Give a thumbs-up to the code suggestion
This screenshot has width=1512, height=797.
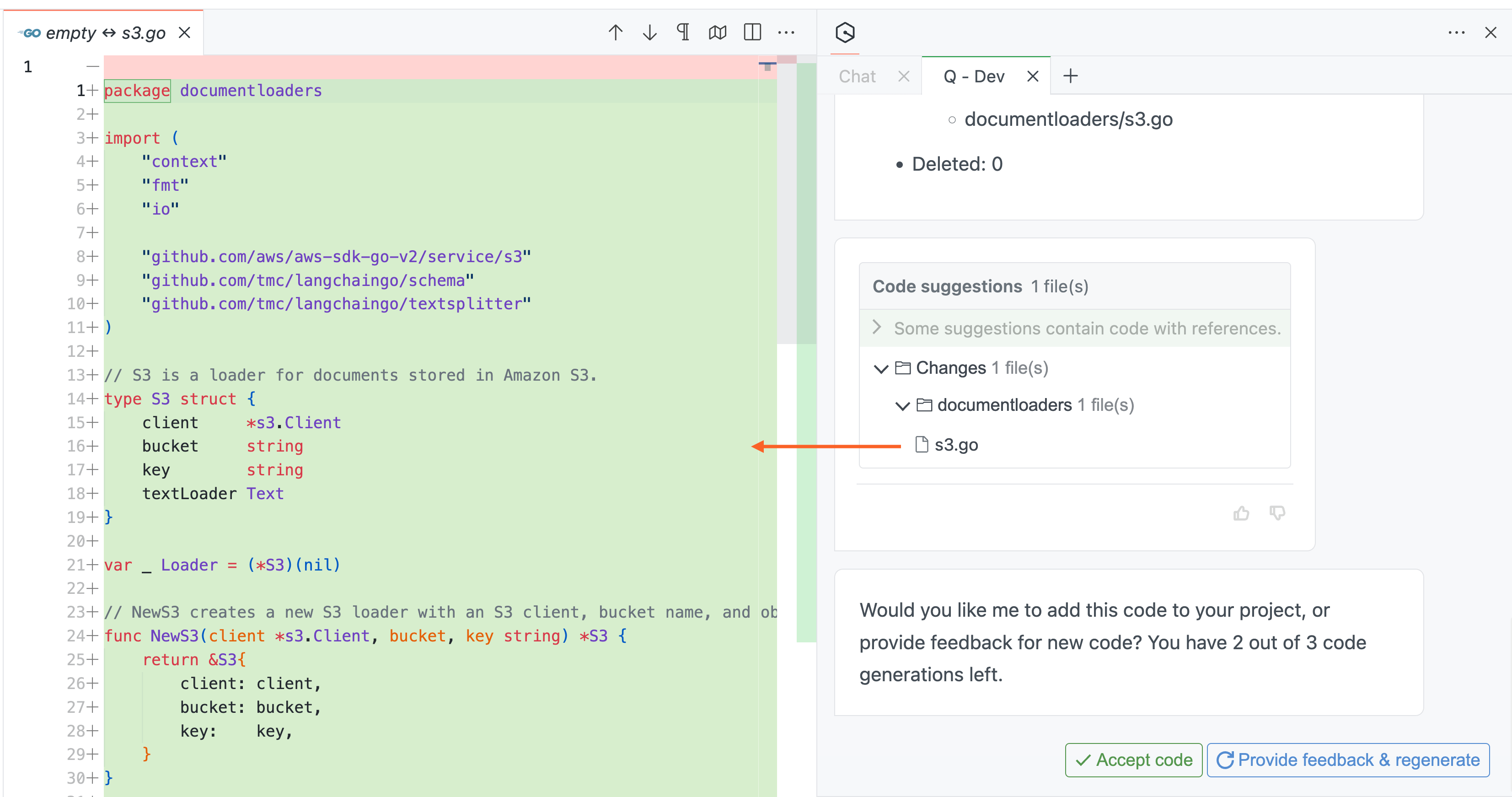coord(1241,513)
